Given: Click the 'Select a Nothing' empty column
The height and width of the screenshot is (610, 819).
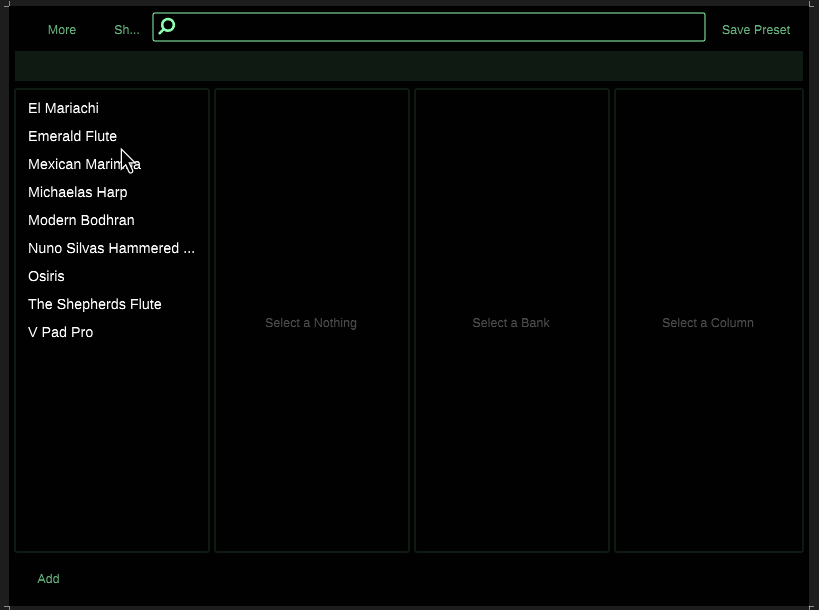Looking at the screenshot, I should tap(311, 323).
